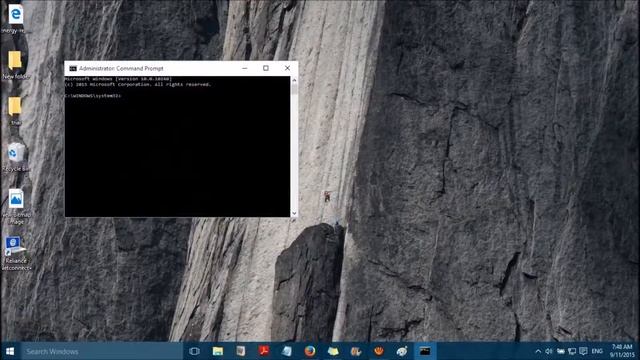The image size is (640, 360).
Task: Select the New Bitmap Image desktop file
Action: (x=16, y=206)
